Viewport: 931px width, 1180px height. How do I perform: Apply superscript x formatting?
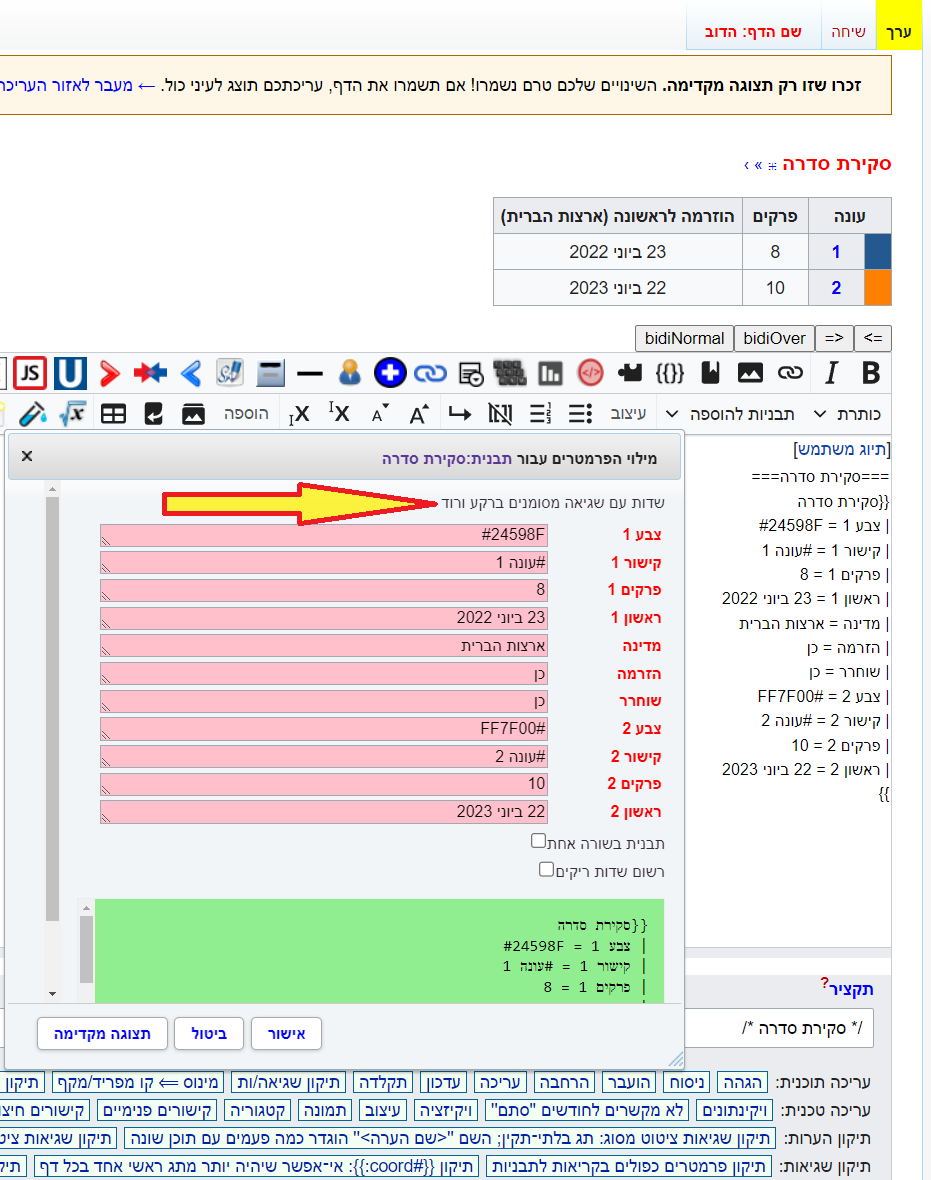[339, 412]
